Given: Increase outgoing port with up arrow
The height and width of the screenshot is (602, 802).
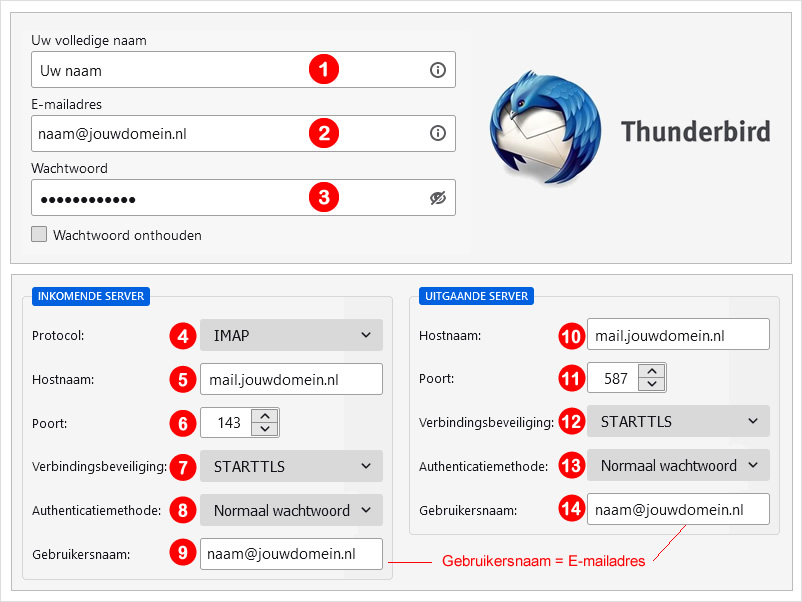Looking at the screenshot, I should [652, 371].
